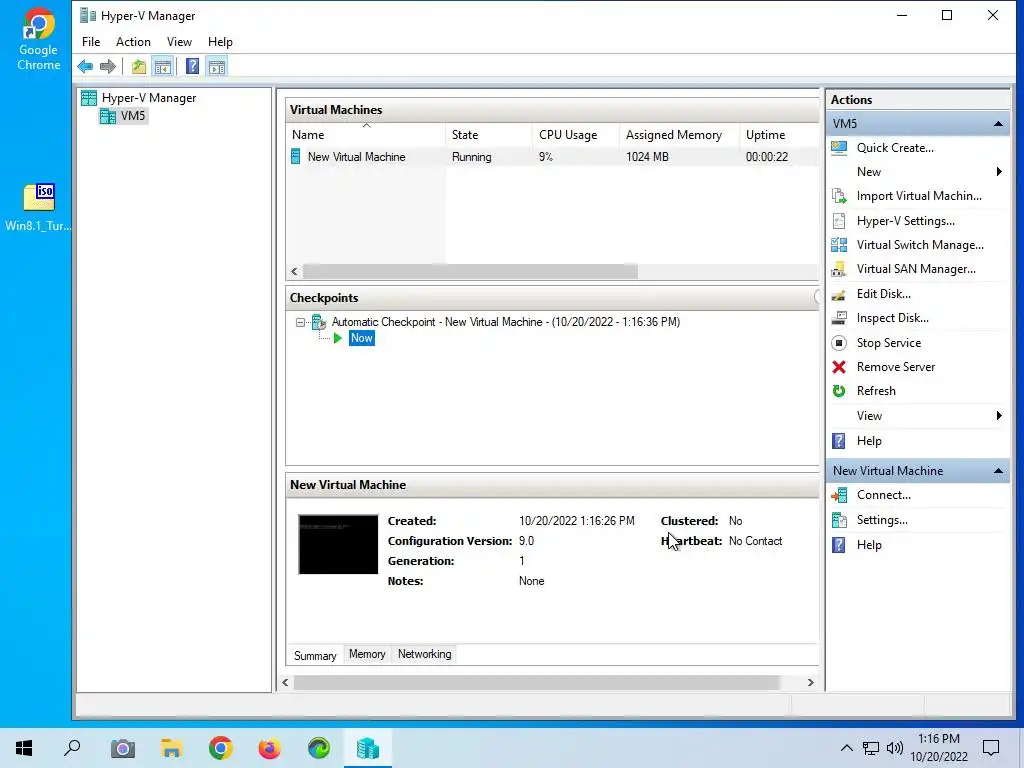The image size is (1024, 768).
Task: Toggle the console tree toolbar icon
Action: pos(163,66)
